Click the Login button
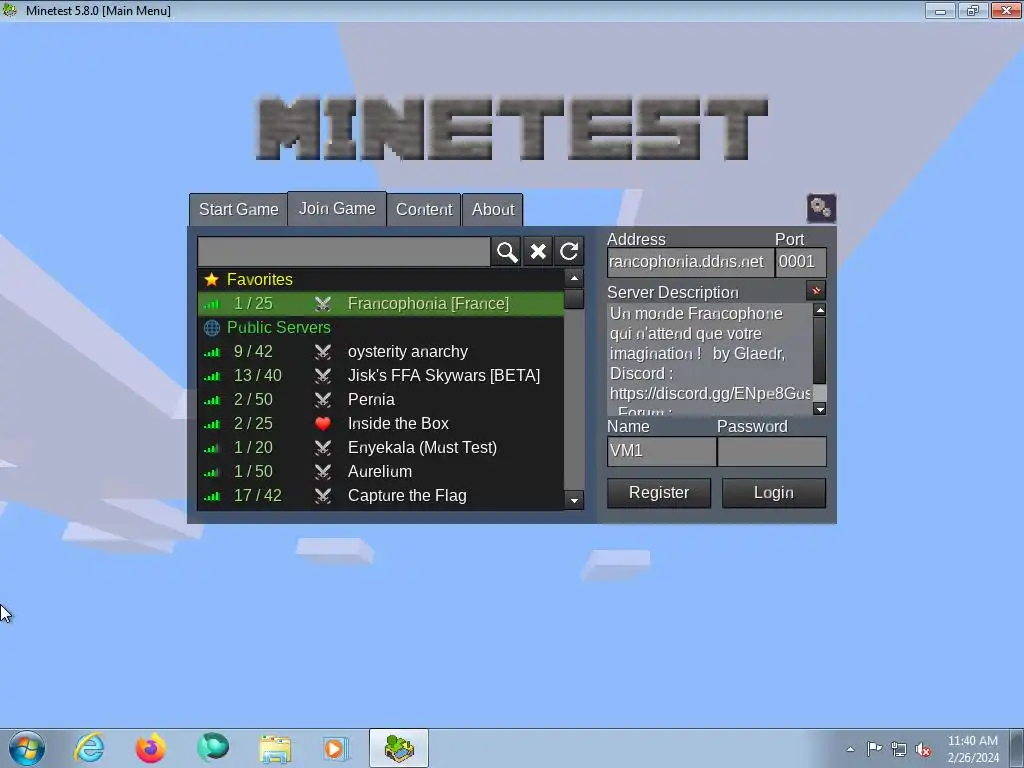 click(x=774, y=493)
